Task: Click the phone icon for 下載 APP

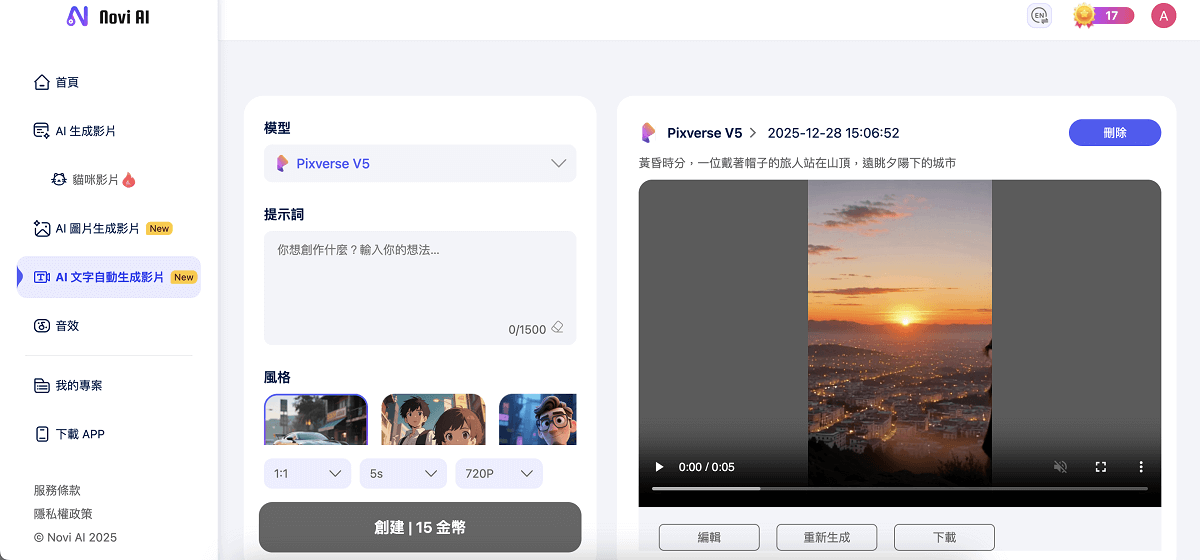Action: (x=41, y=434)
